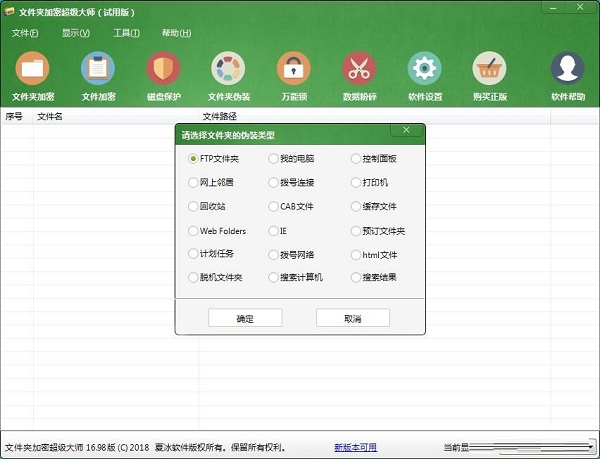
Task: Select the 打印机 radio button
Action: (x=355, y=182)
